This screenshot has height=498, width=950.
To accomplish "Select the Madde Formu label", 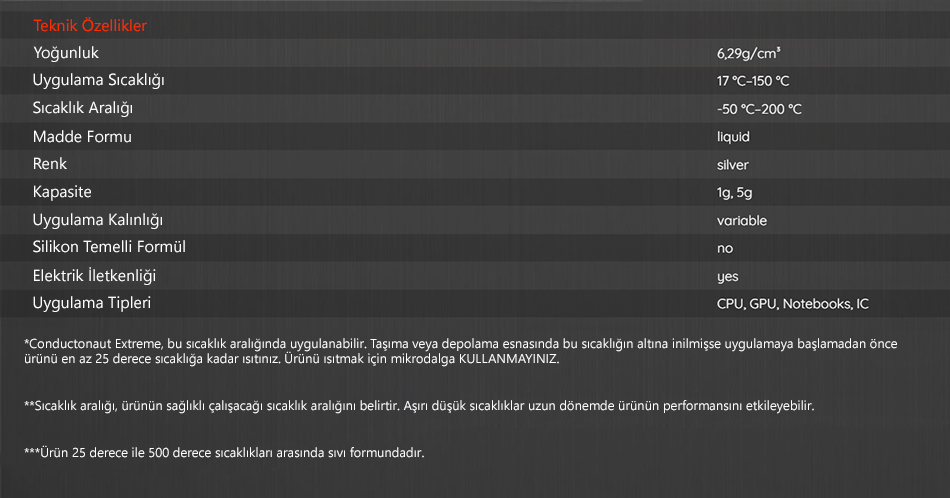I will pos(82,136).
